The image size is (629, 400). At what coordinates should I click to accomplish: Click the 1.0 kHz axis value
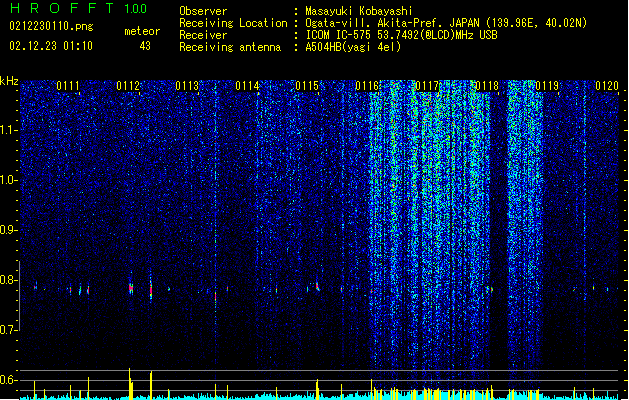point(9,180)
